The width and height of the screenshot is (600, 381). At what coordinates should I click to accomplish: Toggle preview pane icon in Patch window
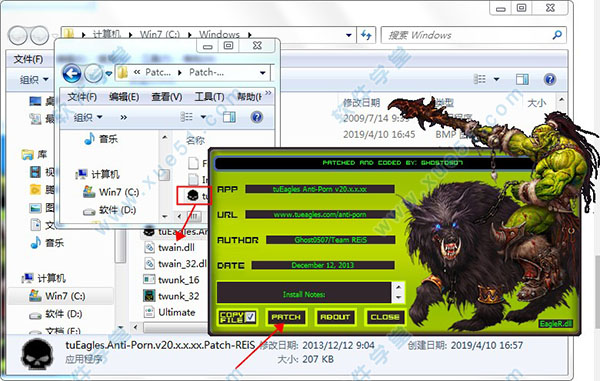pos(229,117)
